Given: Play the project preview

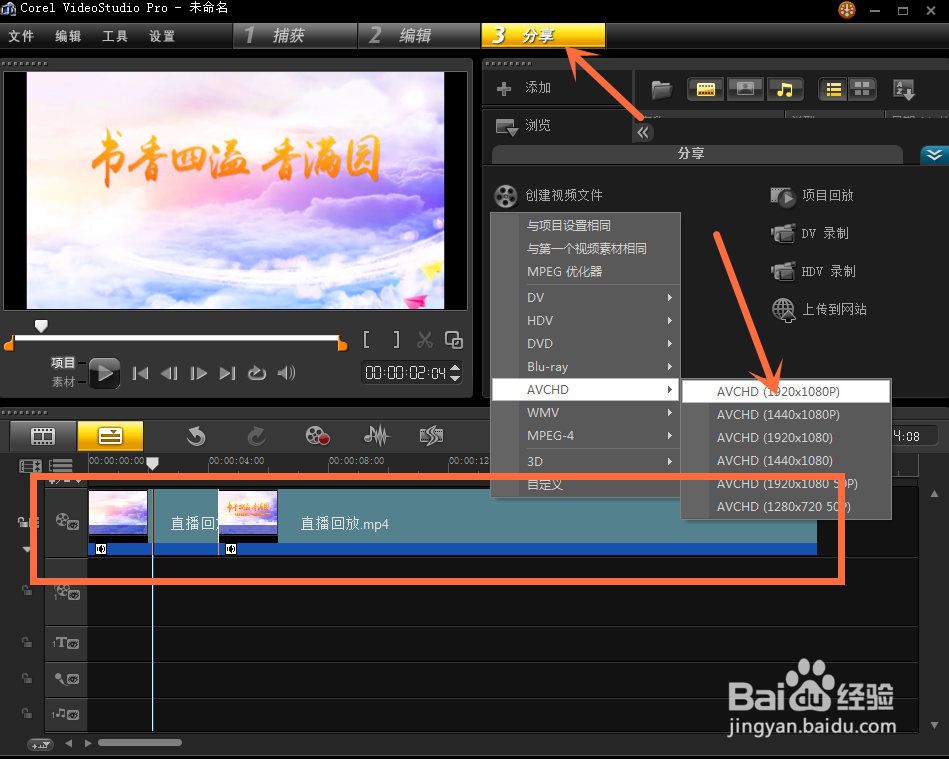Looking at the screenshot, I should [x=105, y=373].
